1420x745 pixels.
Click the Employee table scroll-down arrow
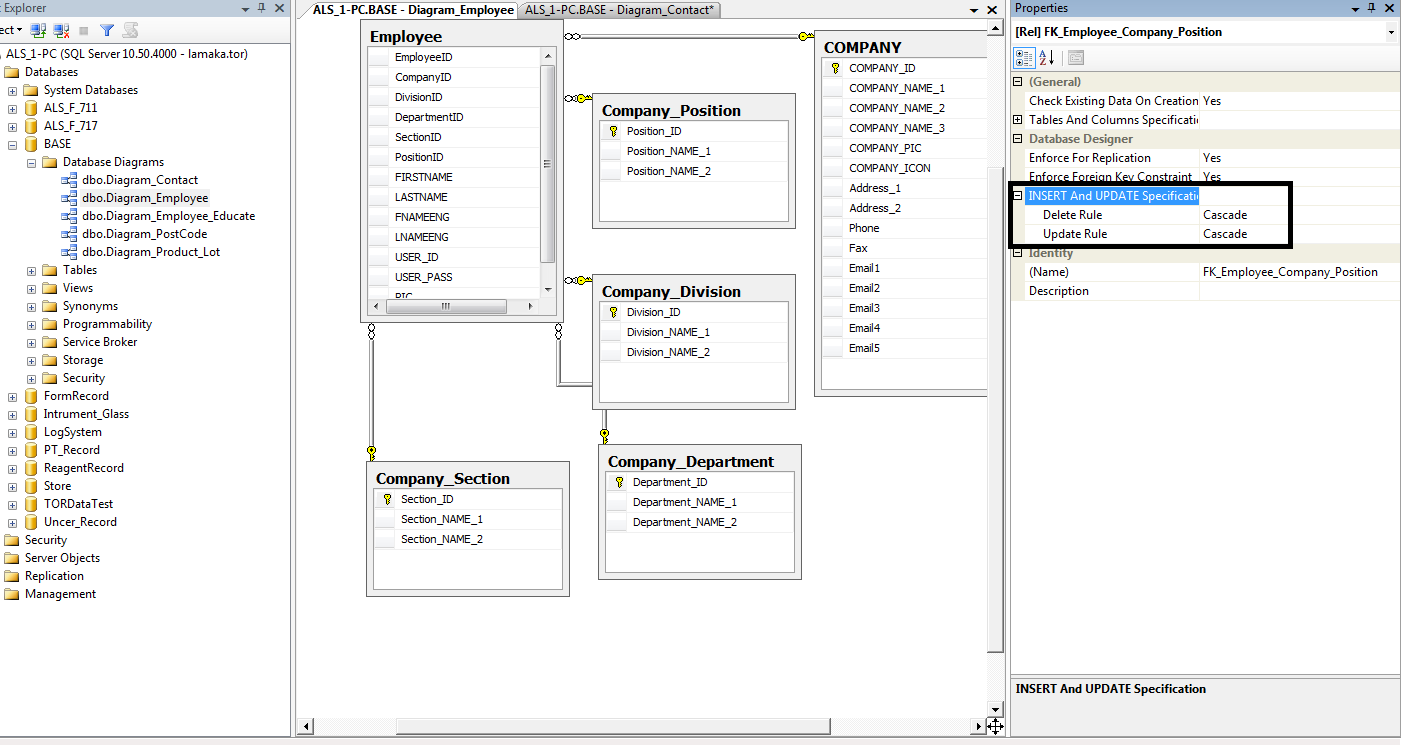(x=547, y=290)
